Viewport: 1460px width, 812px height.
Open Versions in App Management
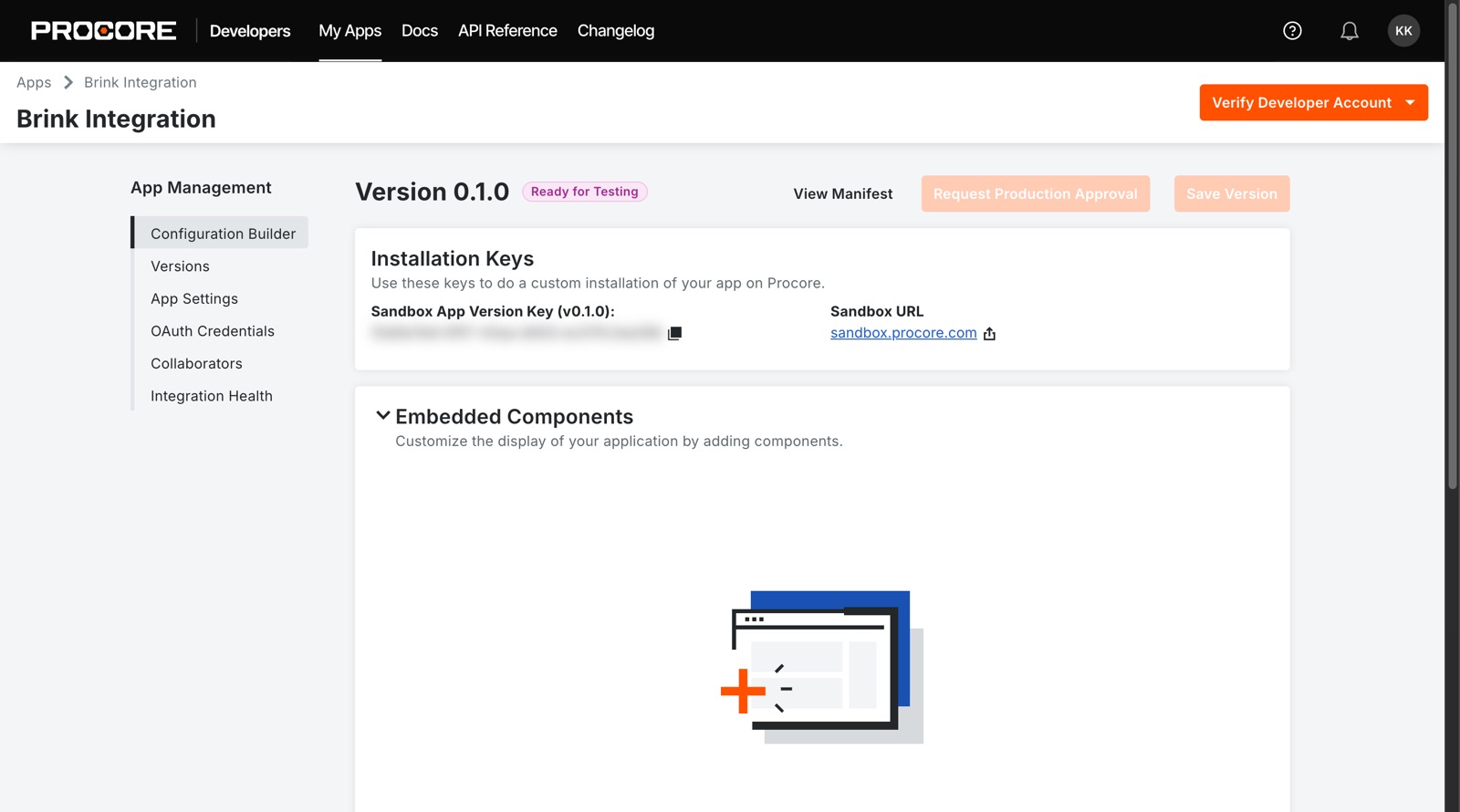click(180, 266)
